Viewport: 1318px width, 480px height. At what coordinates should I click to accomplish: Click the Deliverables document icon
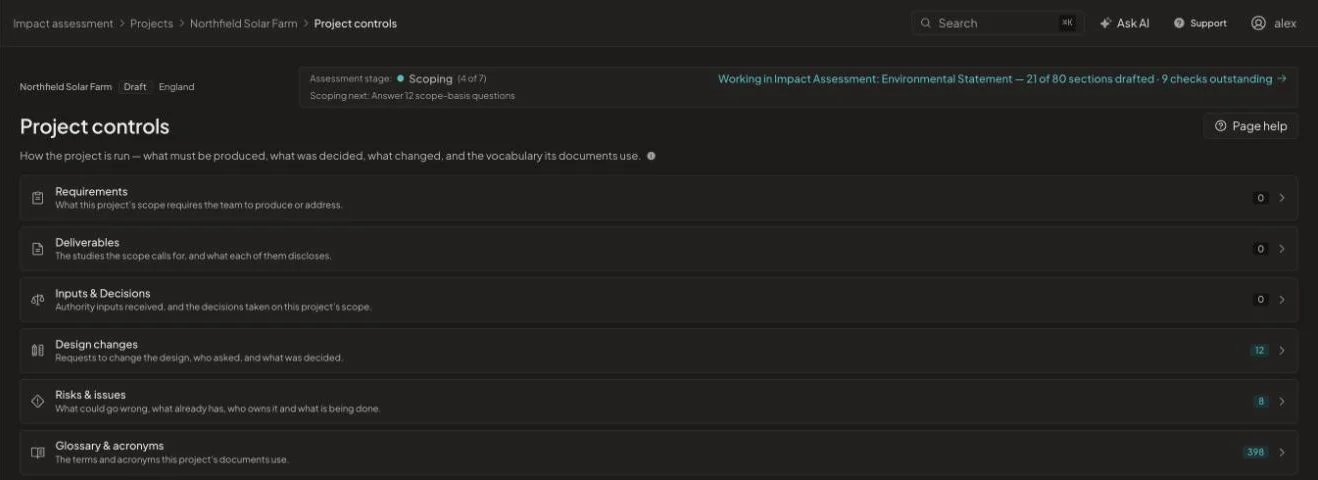(38, 249)
